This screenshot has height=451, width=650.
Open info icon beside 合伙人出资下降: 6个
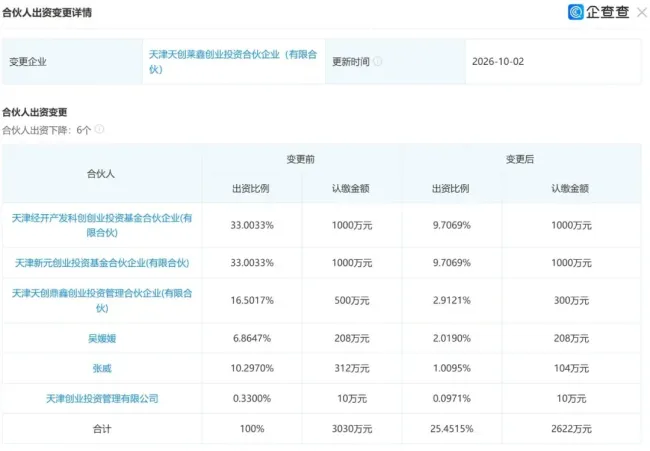(99, 129)
